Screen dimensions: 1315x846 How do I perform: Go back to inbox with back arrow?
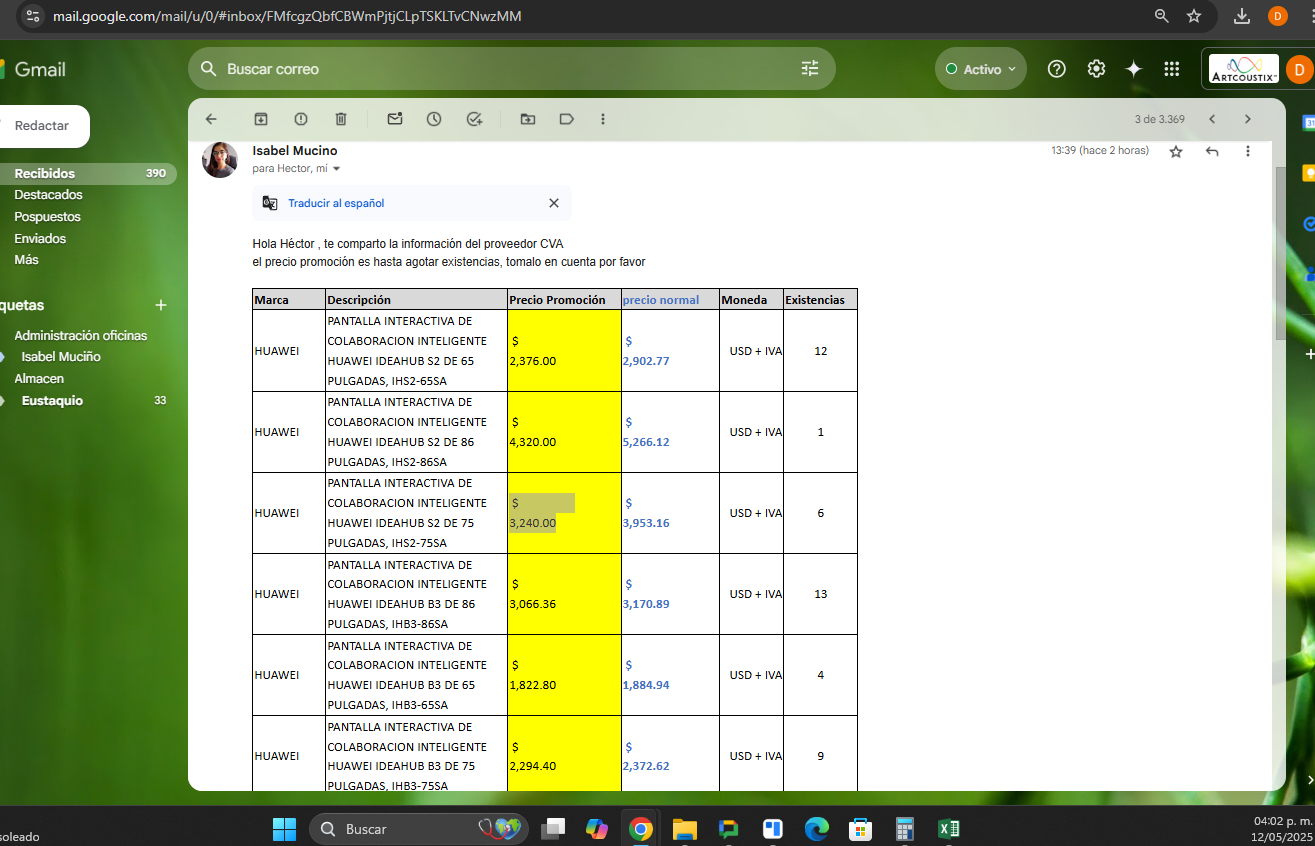[x=211, y=119]
